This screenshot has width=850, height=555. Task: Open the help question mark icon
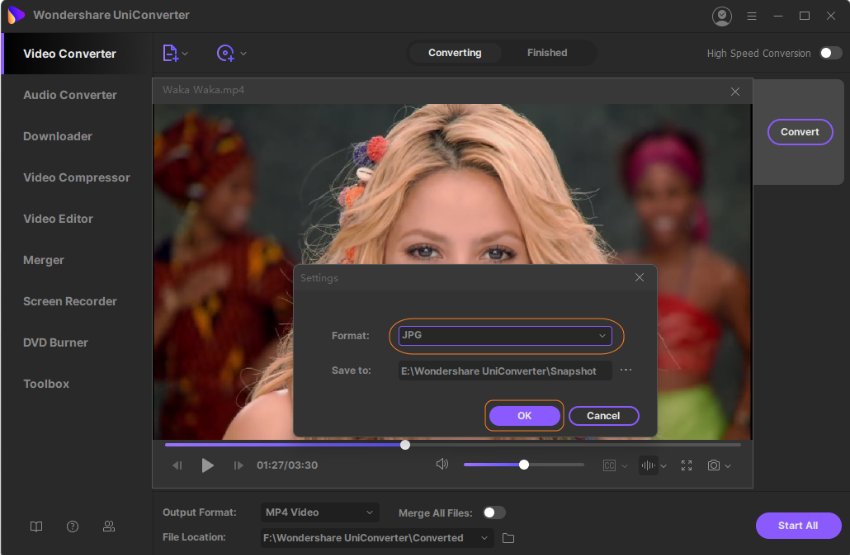click(x=73, y=527)
